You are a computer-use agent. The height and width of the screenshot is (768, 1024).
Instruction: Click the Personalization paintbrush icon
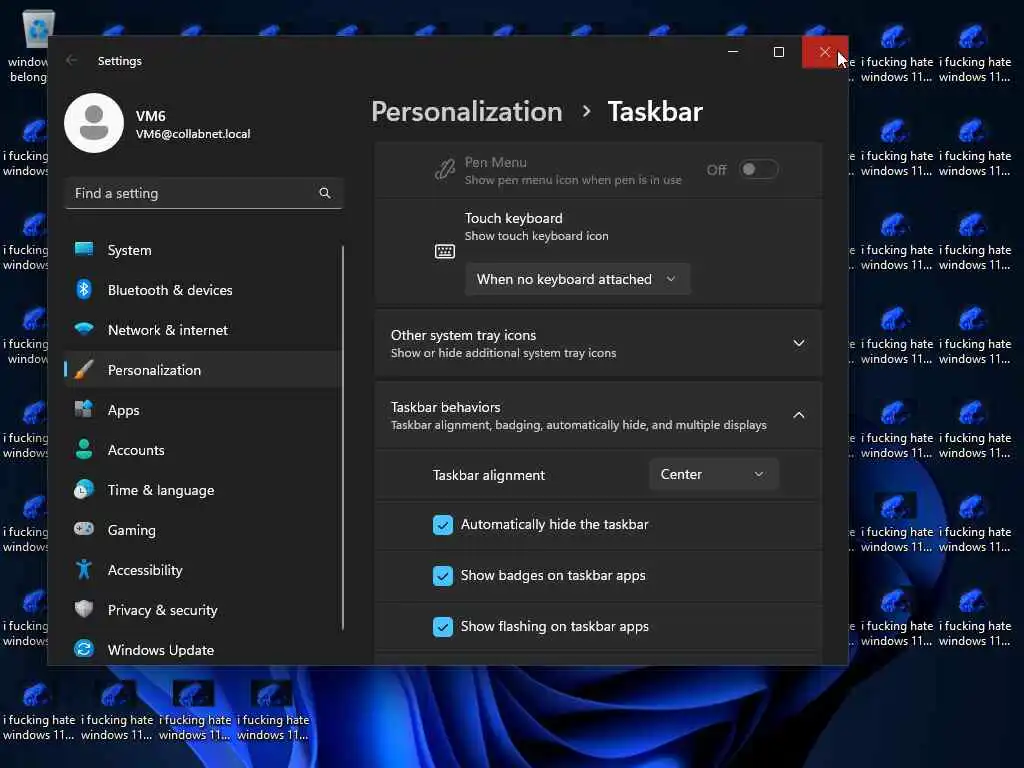click(84, 370)
